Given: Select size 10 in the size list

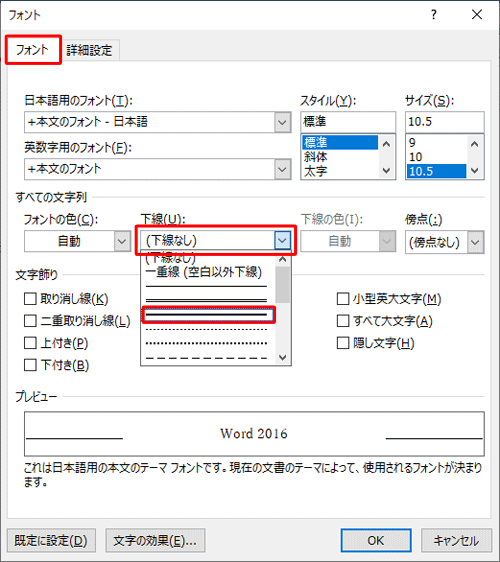Looking at the screenshot, I should [436, 157].
